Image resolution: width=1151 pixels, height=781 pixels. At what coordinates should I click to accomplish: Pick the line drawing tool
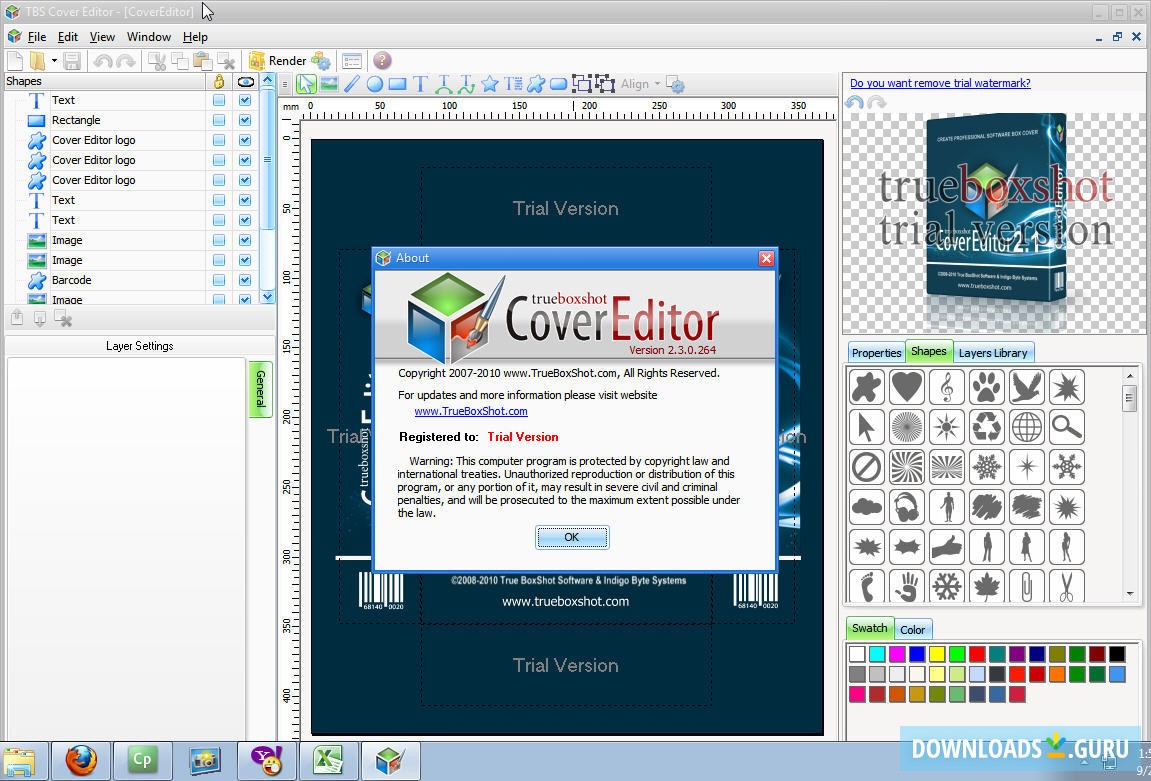[352, 84]
